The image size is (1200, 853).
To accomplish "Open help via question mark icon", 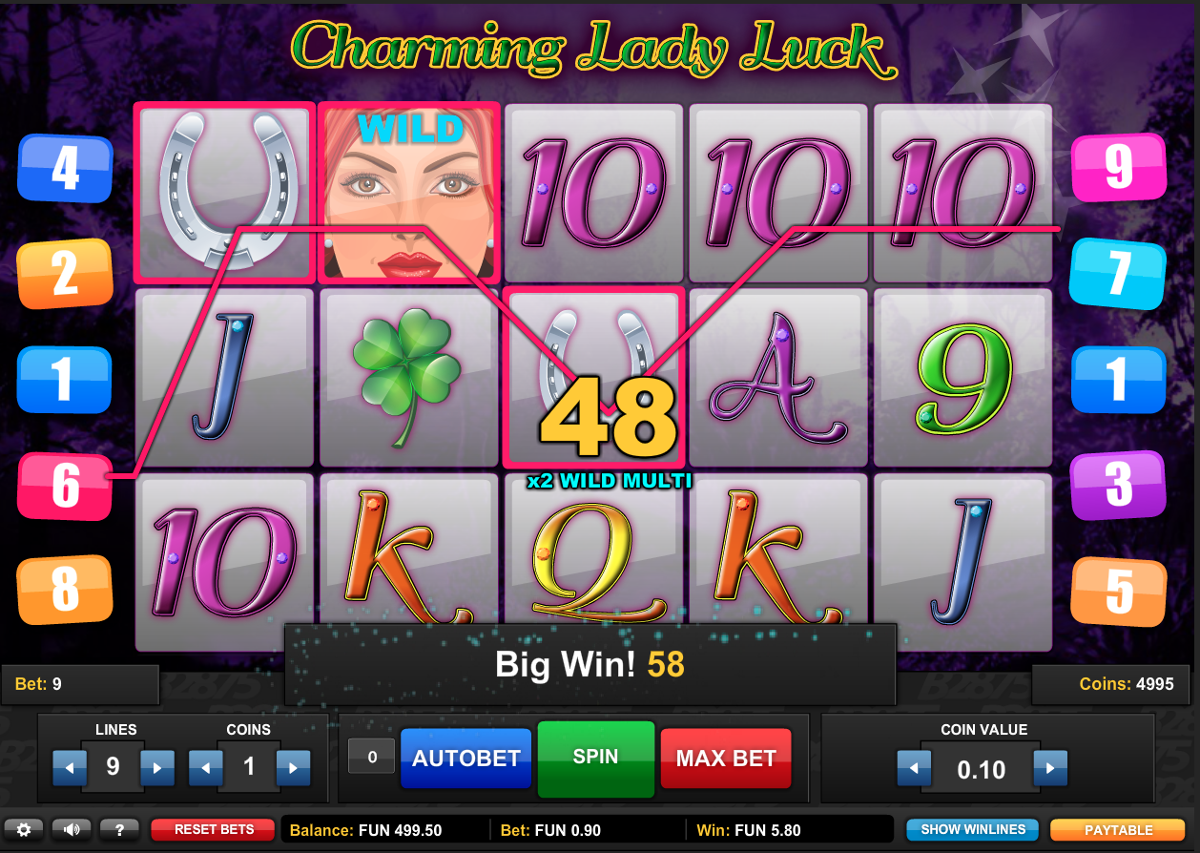I will [x=119, y=829].
